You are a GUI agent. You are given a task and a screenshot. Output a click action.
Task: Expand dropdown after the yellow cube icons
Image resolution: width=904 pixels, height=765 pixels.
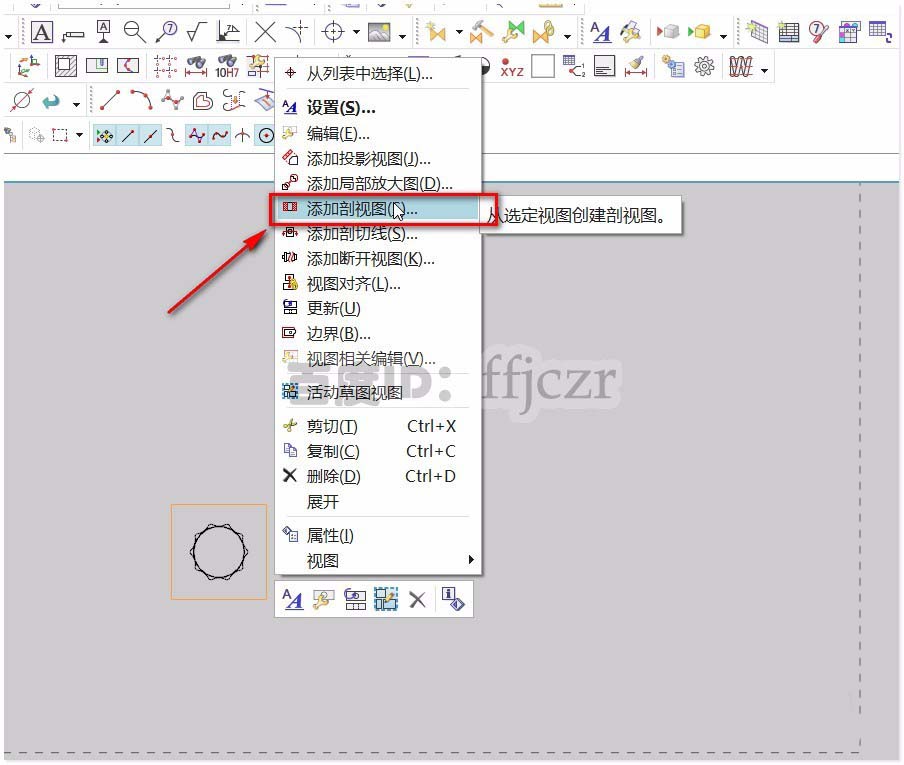724,36
